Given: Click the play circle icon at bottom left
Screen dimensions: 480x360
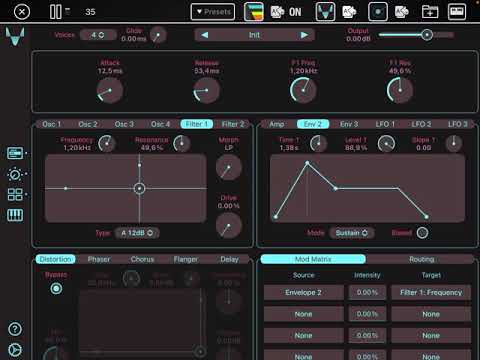Looking at the screenshot, I should click(x=15, y=350).
